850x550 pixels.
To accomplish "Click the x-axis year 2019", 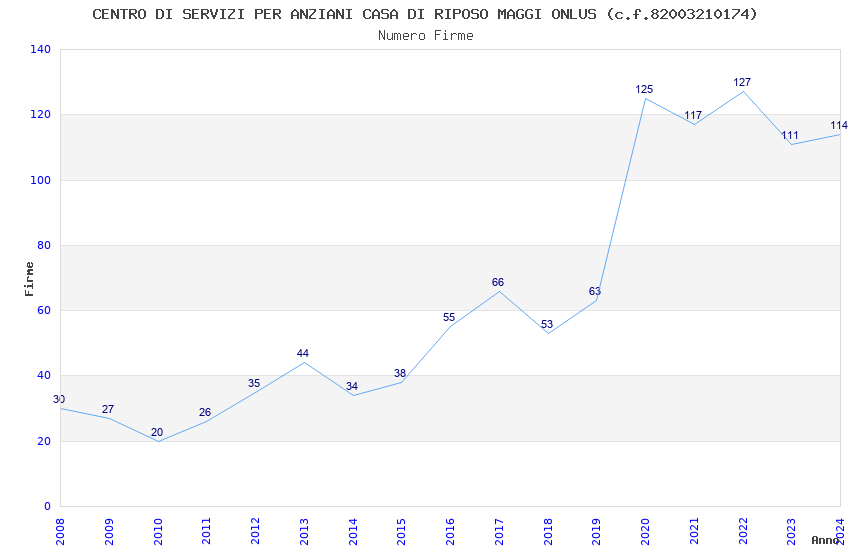I will point(596,531).
